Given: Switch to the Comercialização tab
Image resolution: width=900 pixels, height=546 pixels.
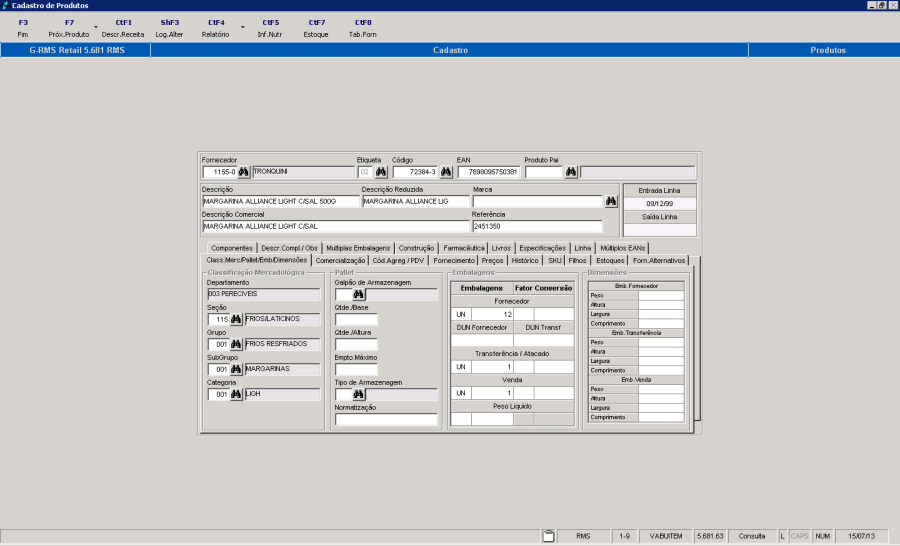Looking at the screenshot, I should coord(340,261).
